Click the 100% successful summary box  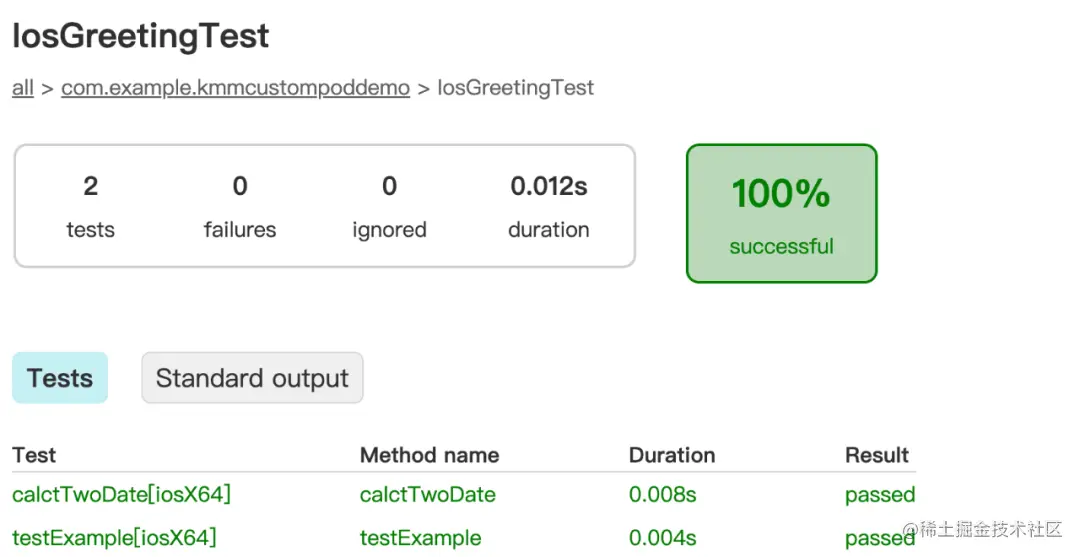click(781, 213)
